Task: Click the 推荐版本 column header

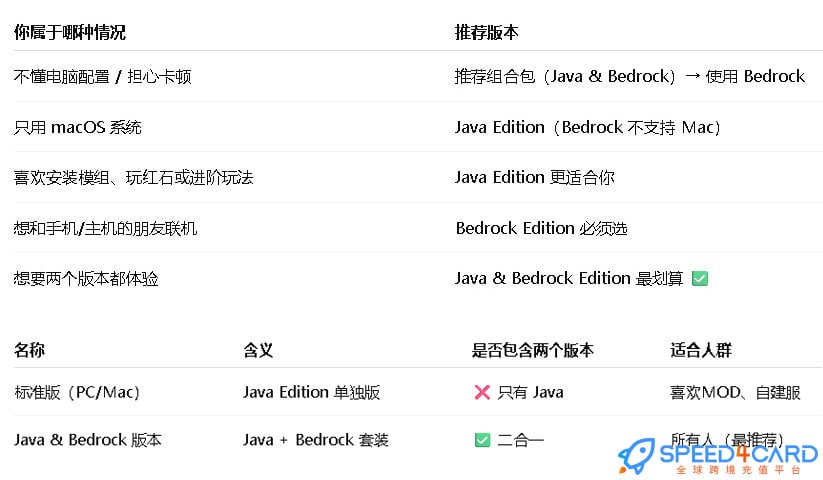Action: click(487, 33)
